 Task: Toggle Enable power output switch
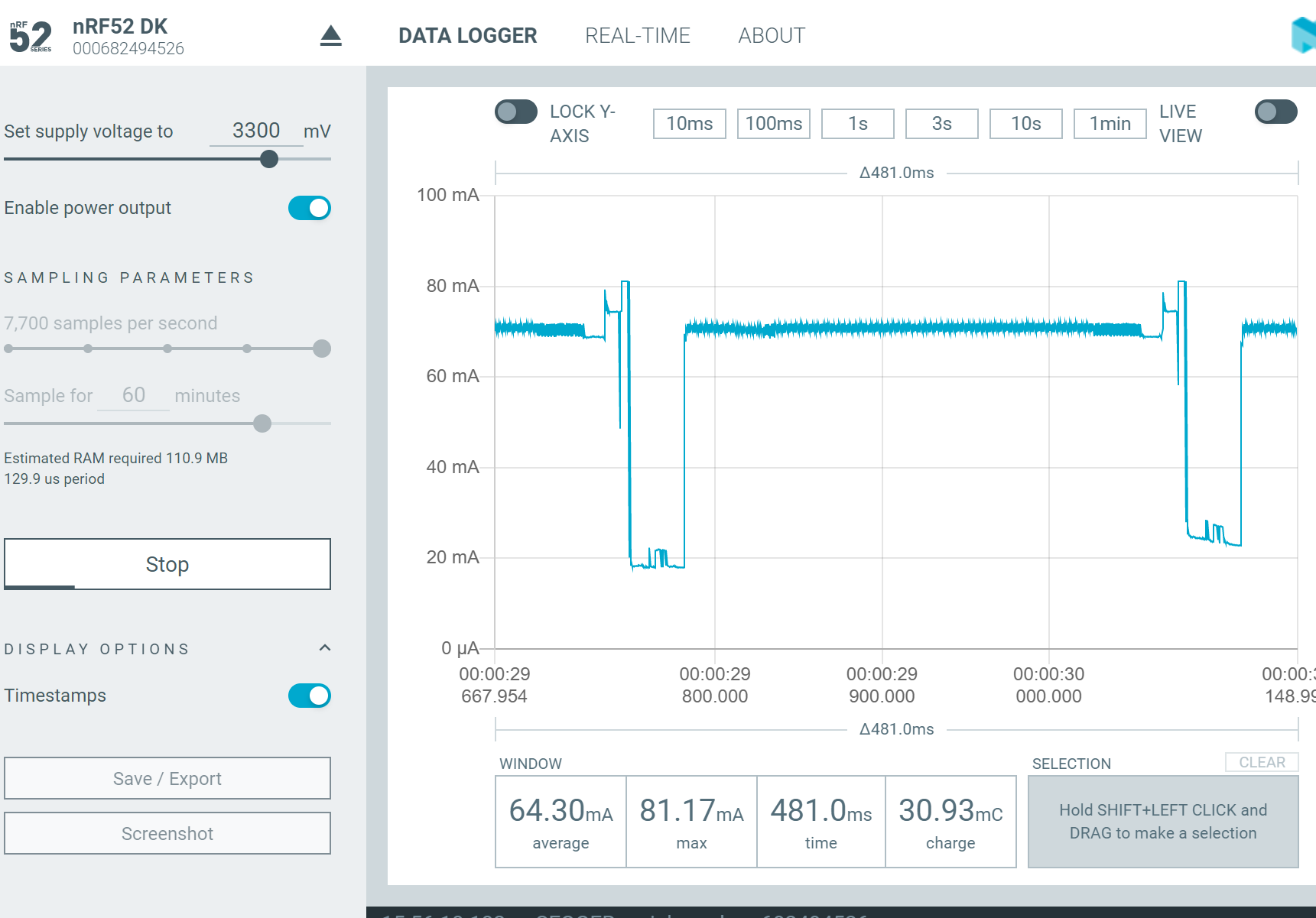[310, 208]
